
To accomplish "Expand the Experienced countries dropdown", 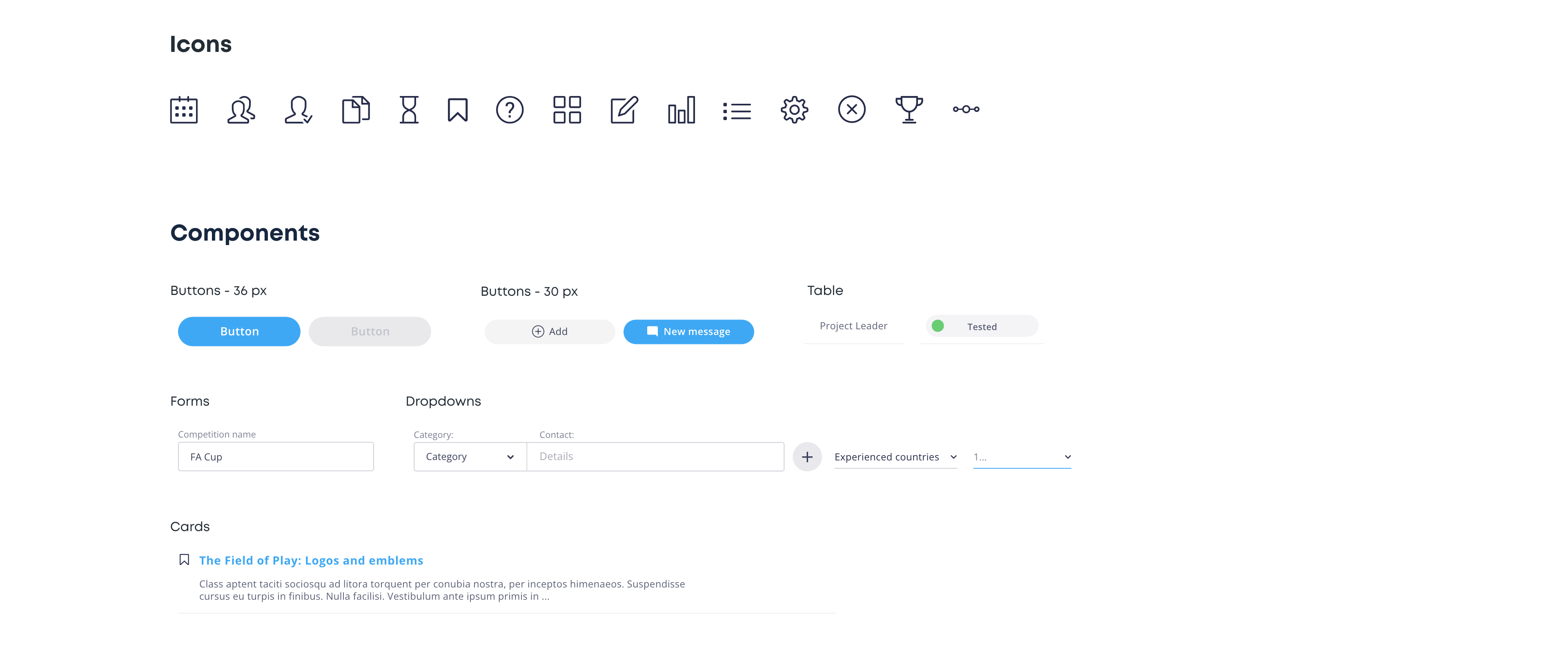I will (x=895, y=457).
